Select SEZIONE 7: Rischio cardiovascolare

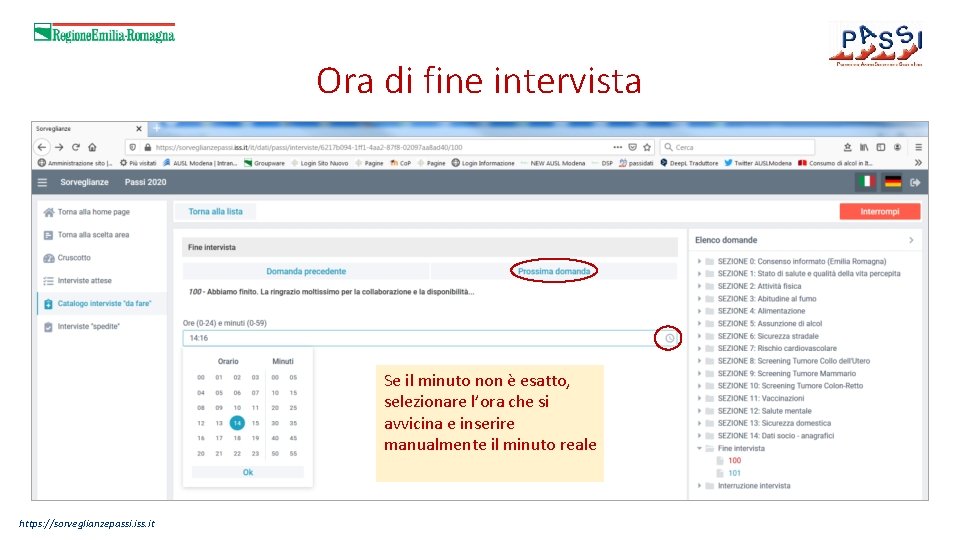tap(777, 348)
